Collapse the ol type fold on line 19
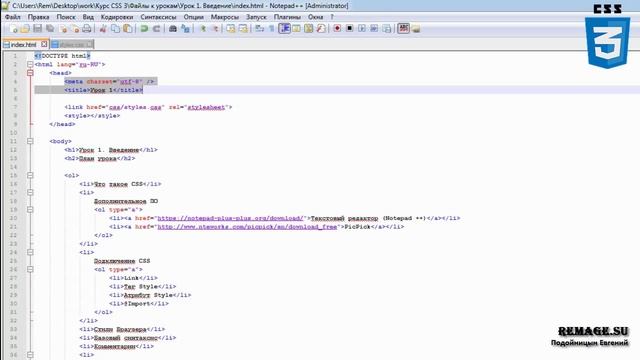 click(x=30, y=210)
